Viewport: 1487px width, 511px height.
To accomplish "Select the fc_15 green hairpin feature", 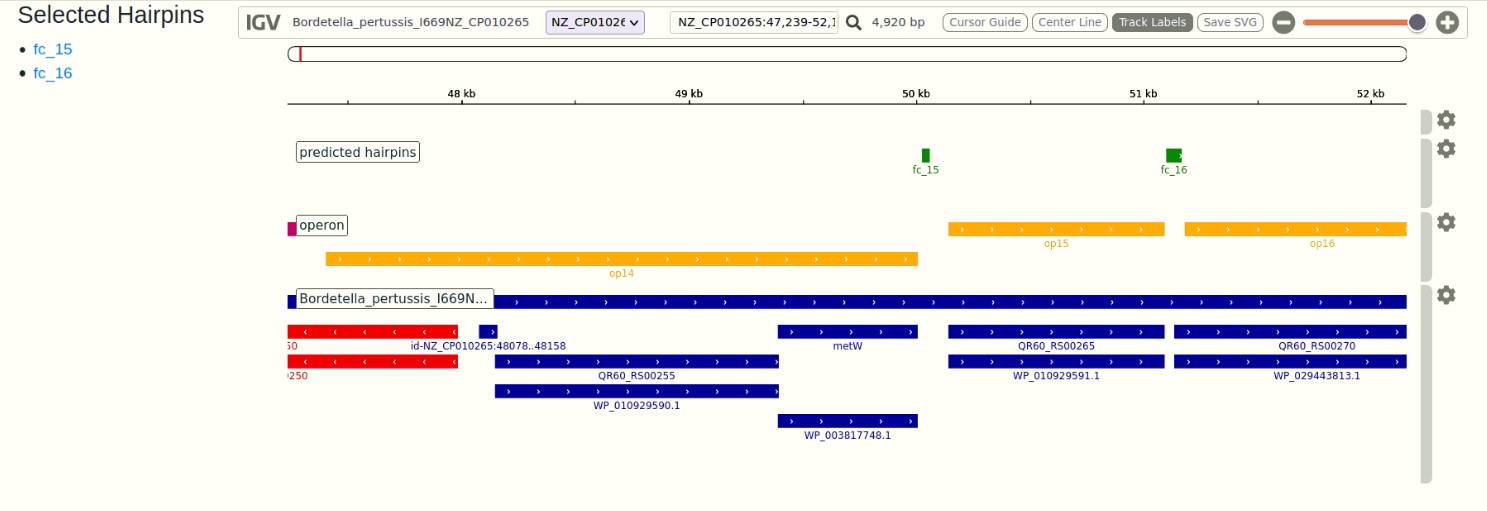I will point(926,155).
